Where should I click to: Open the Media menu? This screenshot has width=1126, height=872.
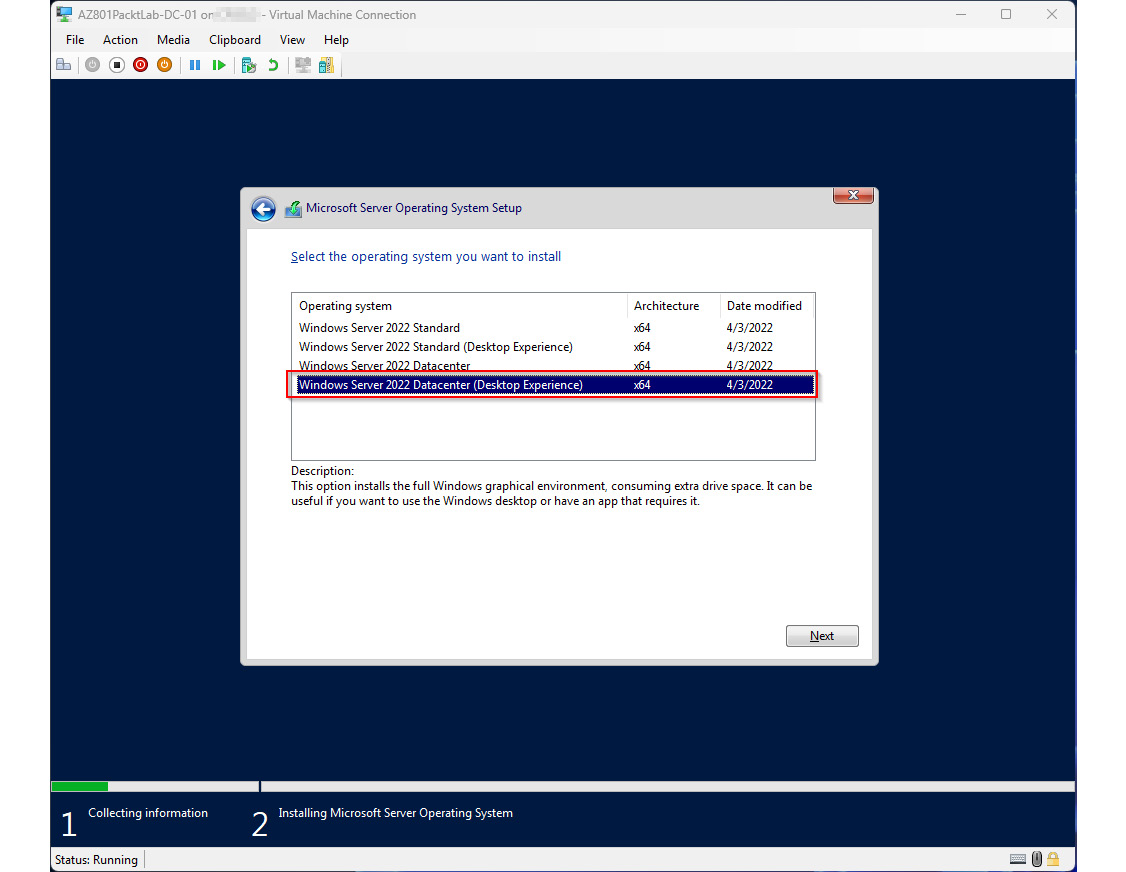click(x=173, y=40)
